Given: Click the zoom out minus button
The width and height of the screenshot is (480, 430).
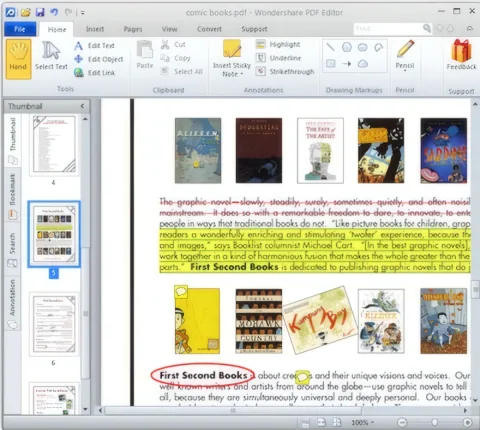Looking at the screenshot, I should click(x=402, y=422).
